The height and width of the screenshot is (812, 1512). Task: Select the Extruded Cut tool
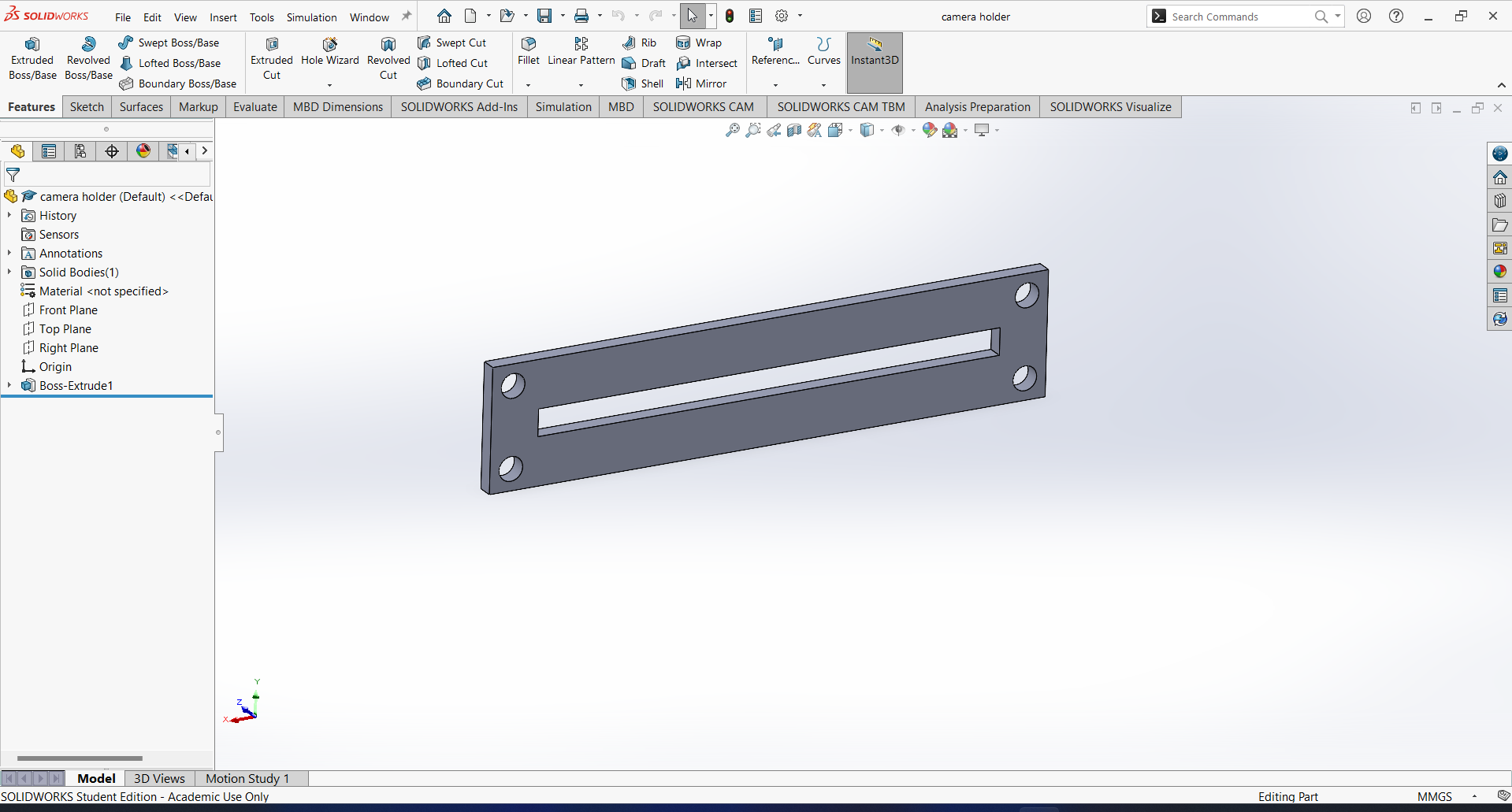(272, 59)
